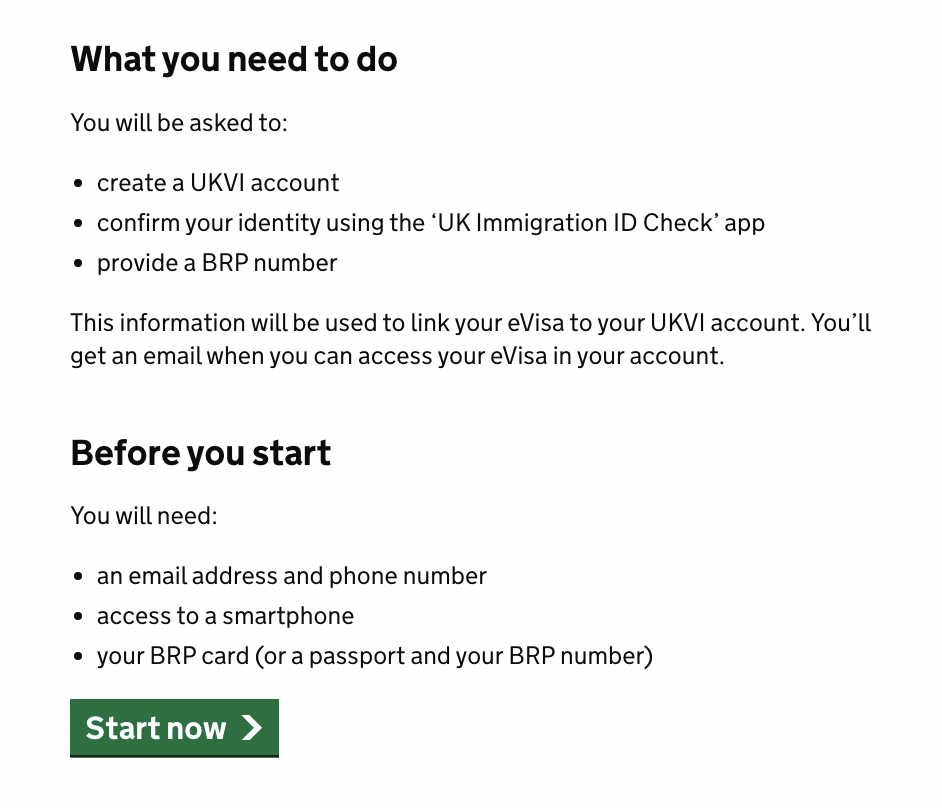942x808 pixels.
Task: Click '(or a passport and your BRP number)' text
Action: 454,656
